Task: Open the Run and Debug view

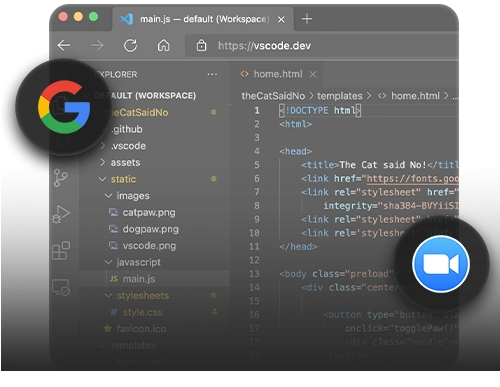Action: (61, 214)
